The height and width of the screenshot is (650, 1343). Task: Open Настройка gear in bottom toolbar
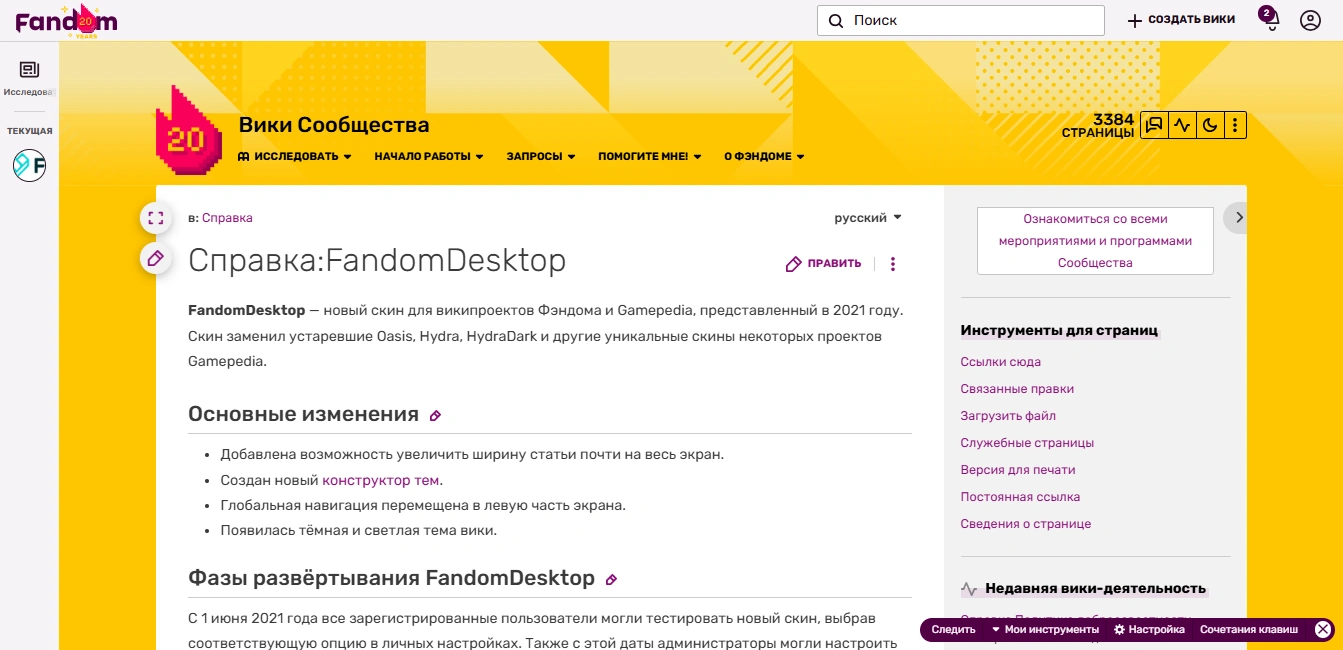(x=1149, y=629)
